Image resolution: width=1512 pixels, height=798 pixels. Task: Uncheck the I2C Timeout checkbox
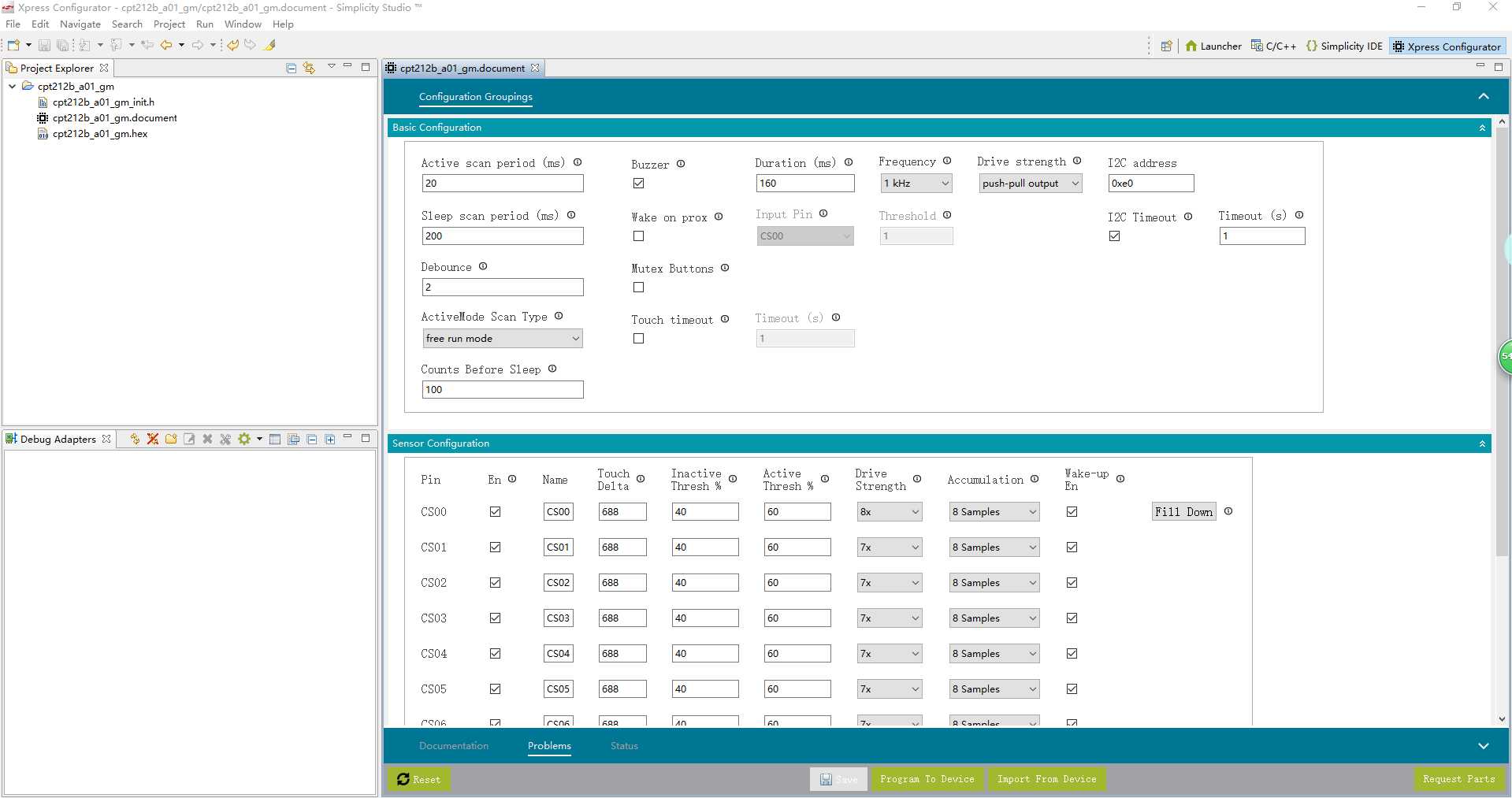click(1115, 236)
